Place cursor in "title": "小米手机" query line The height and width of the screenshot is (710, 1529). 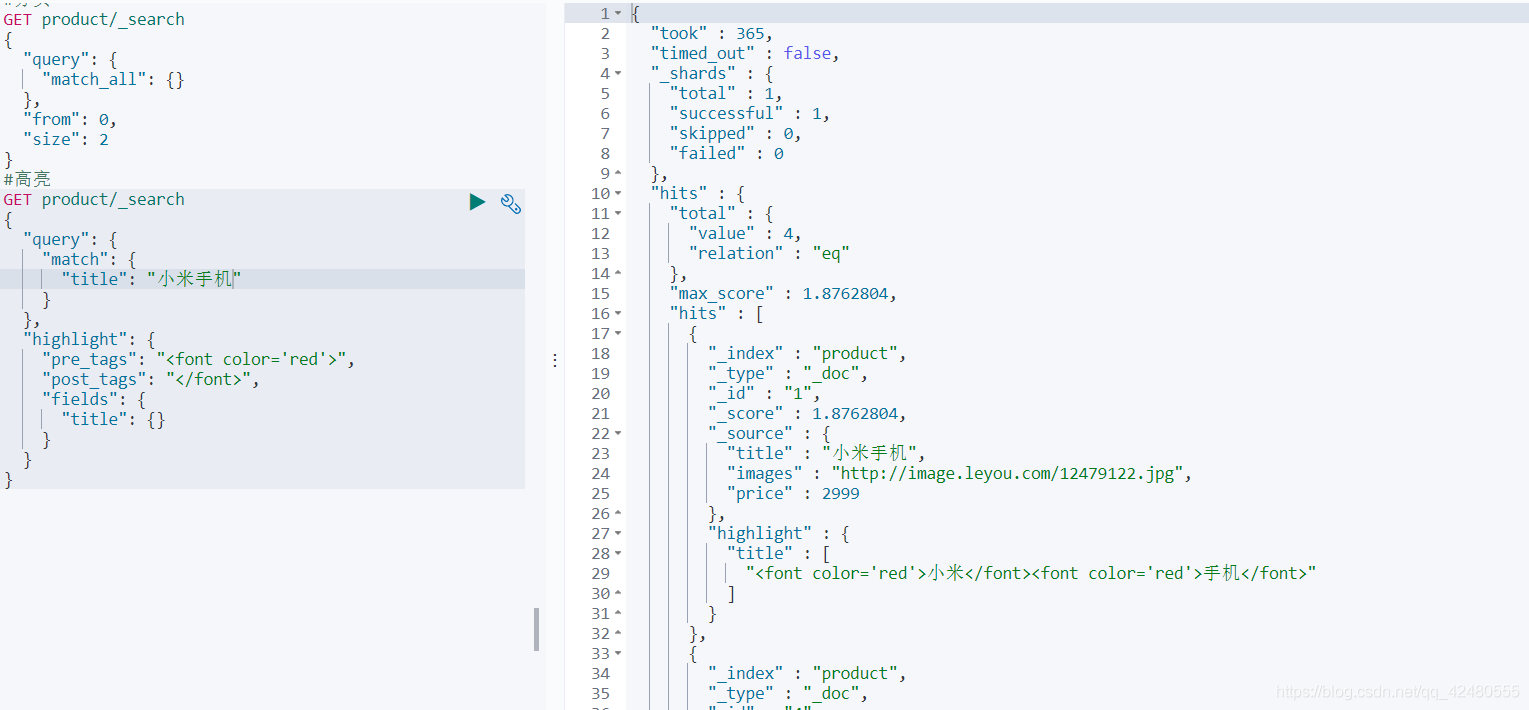(151, 279)
